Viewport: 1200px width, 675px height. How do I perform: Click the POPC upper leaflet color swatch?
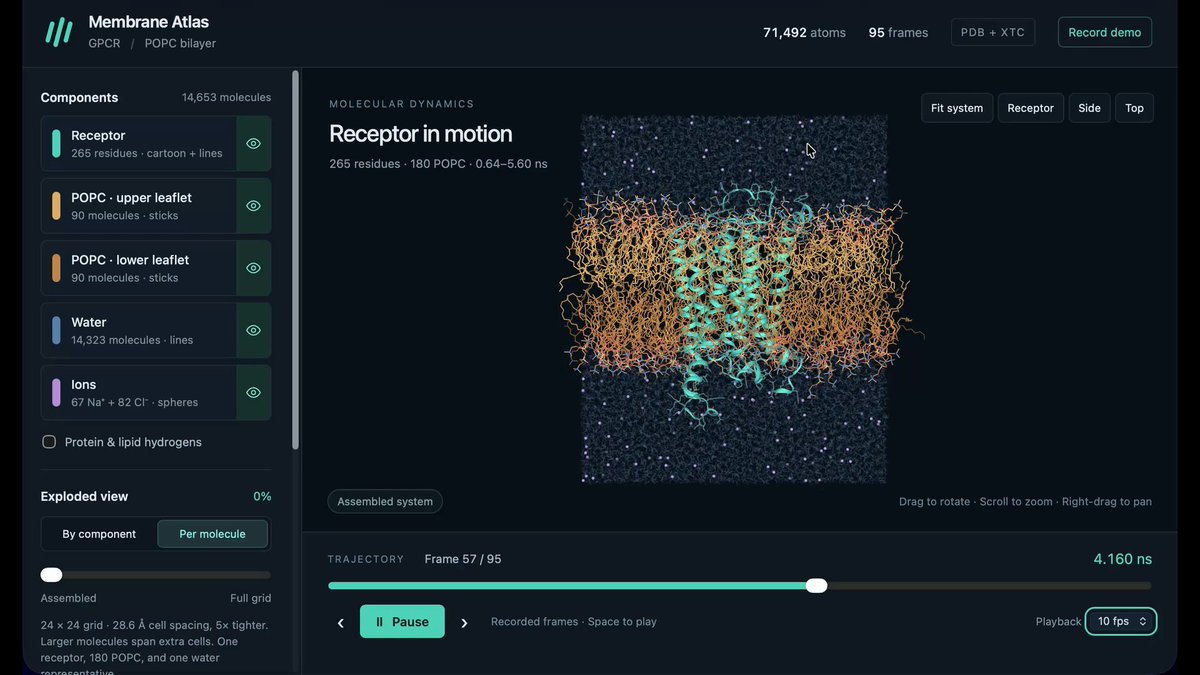[56, 206]
